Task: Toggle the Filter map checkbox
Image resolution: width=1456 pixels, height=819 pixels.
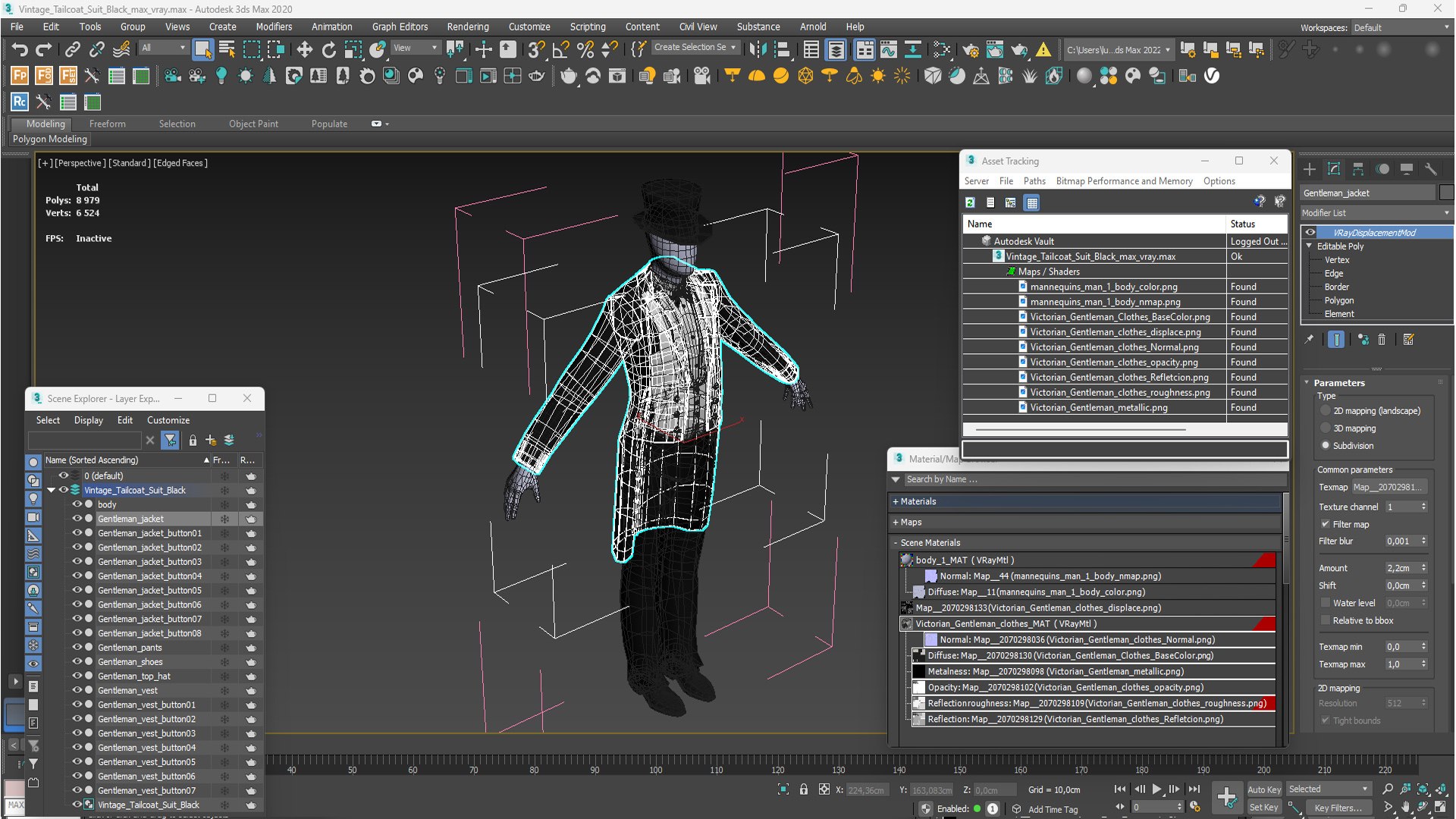Action: point(1326,524)
